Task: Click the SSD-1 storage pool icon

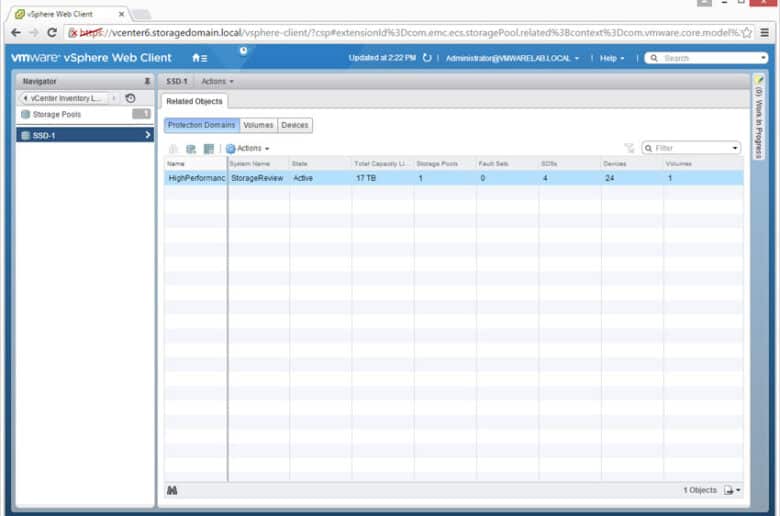Action: point(26,135)
